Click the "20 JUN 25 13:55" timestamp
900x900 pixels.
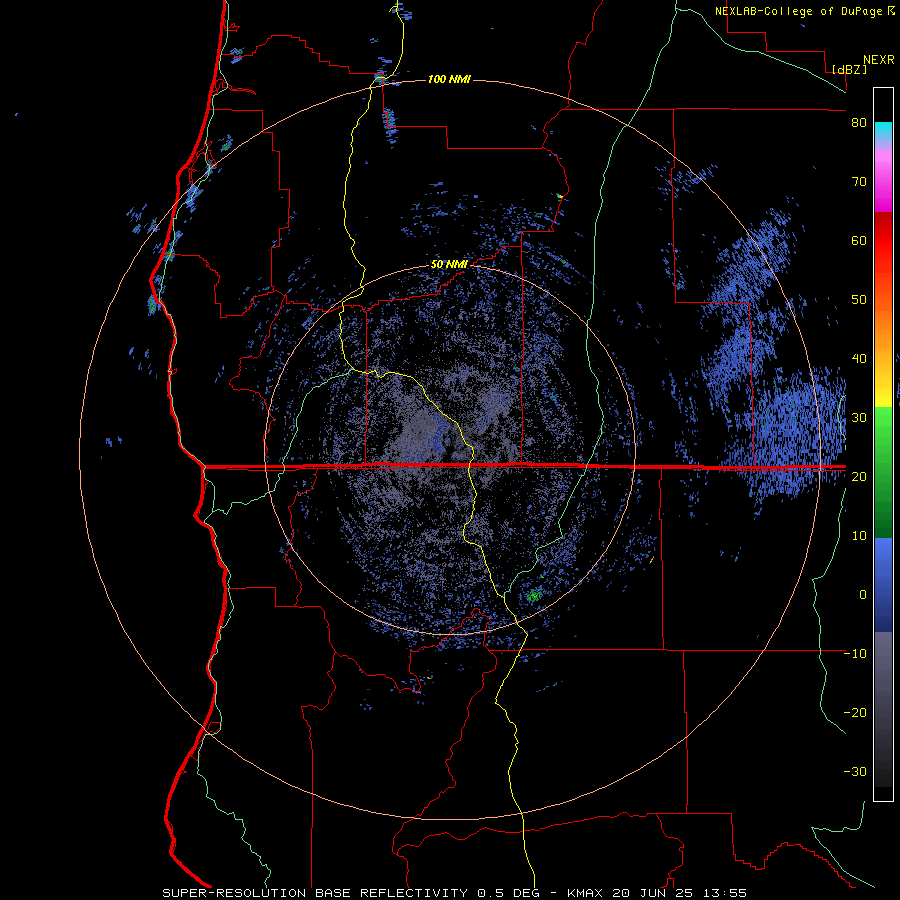(x=680, y=893)
